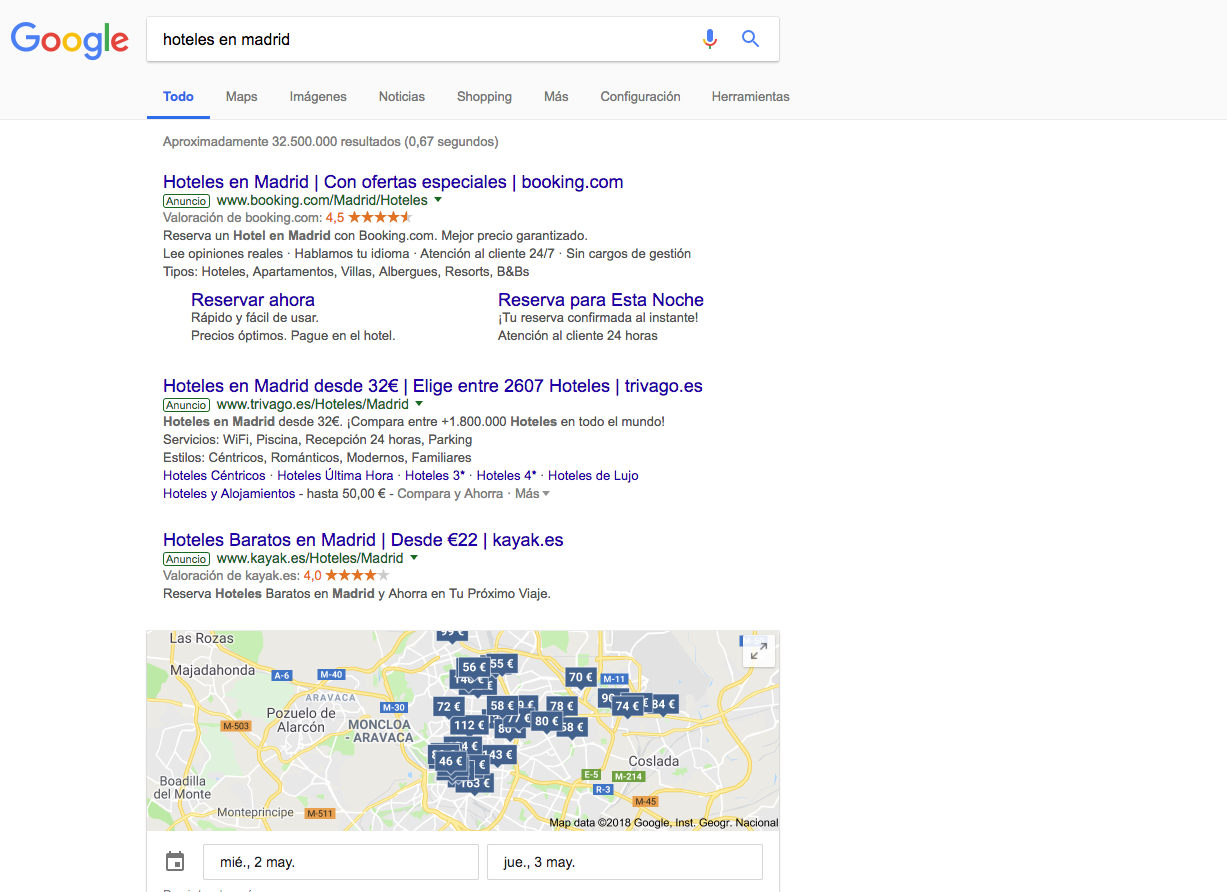Image resolution: width=1227 pixels, height=892 pixels.
Task: Click the search box containing 'hoteles en madrid'
Action: click(420, 40)
